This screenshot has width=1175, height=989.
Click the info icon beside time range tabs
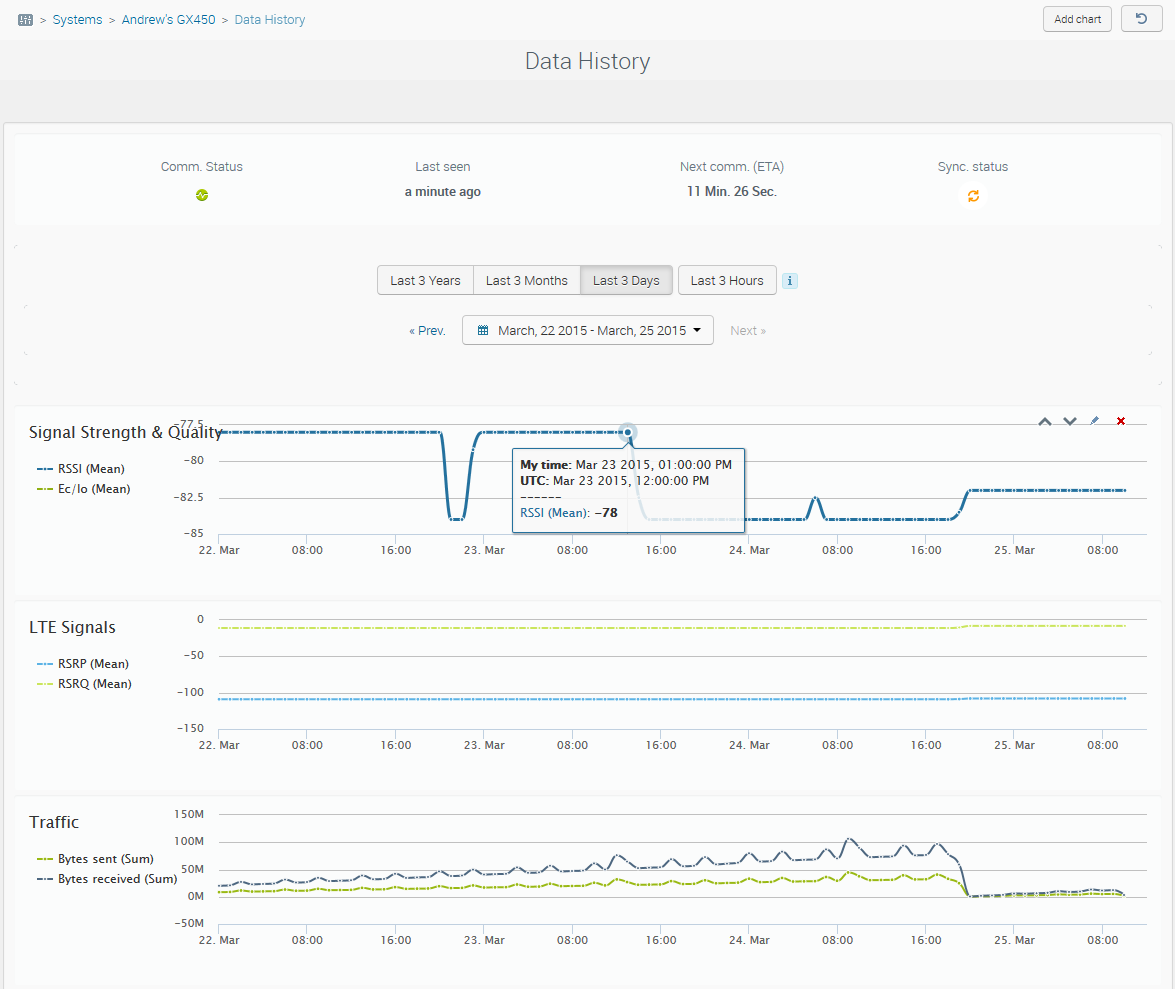[x=789, y=280]
